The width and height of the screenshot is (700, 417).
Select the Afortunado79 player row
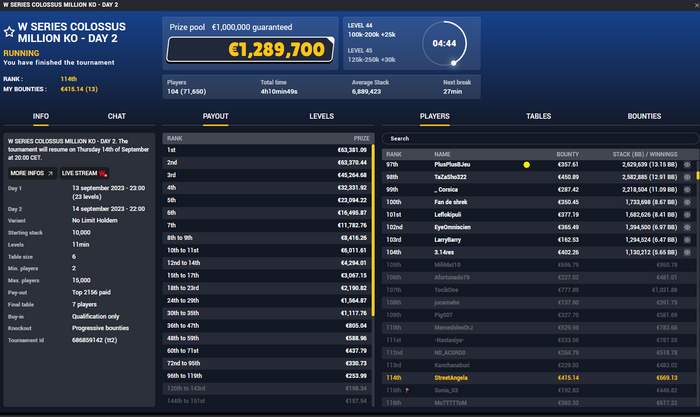point(537,277)
